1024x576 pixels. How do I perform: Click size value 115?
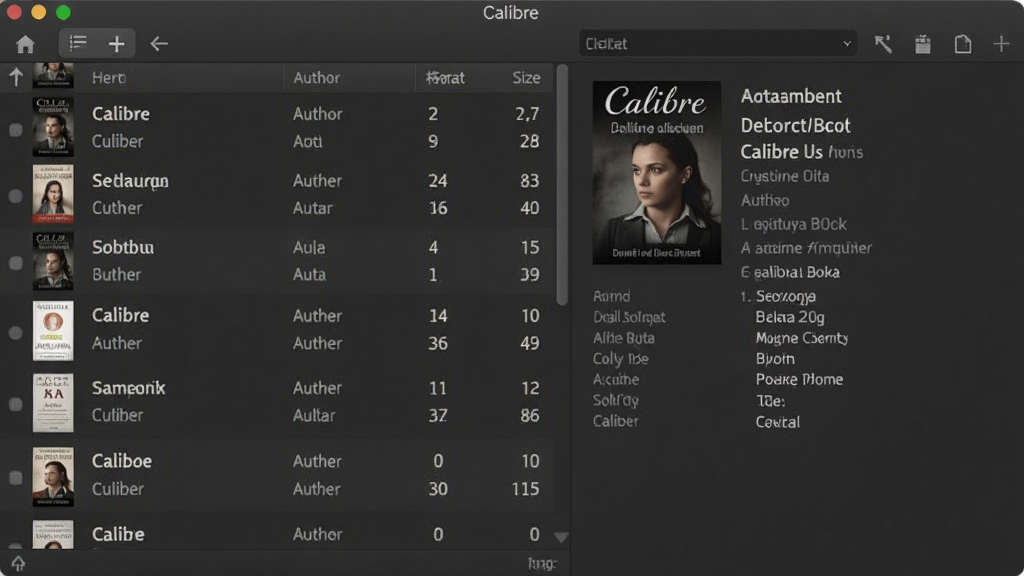(526, 488)
